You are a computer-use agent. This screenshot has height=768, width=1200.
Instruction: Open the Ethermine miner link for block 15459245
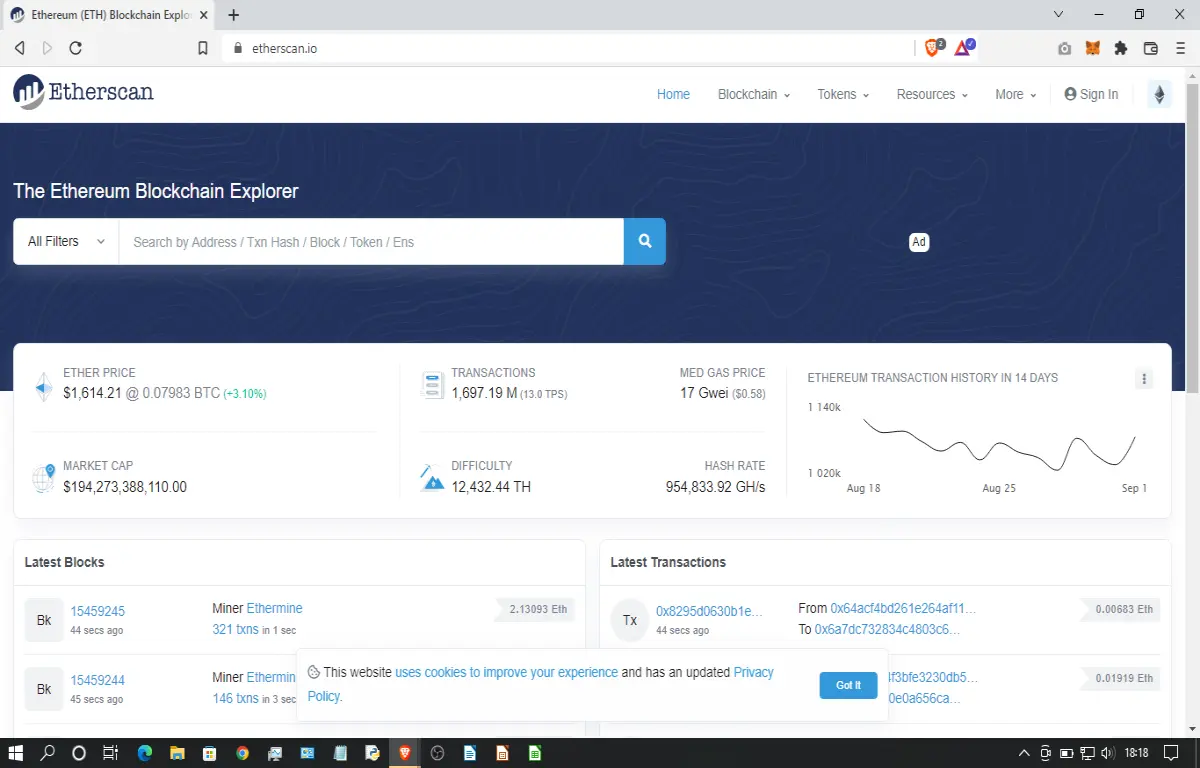pyautogui.click(x=274, y=608)
